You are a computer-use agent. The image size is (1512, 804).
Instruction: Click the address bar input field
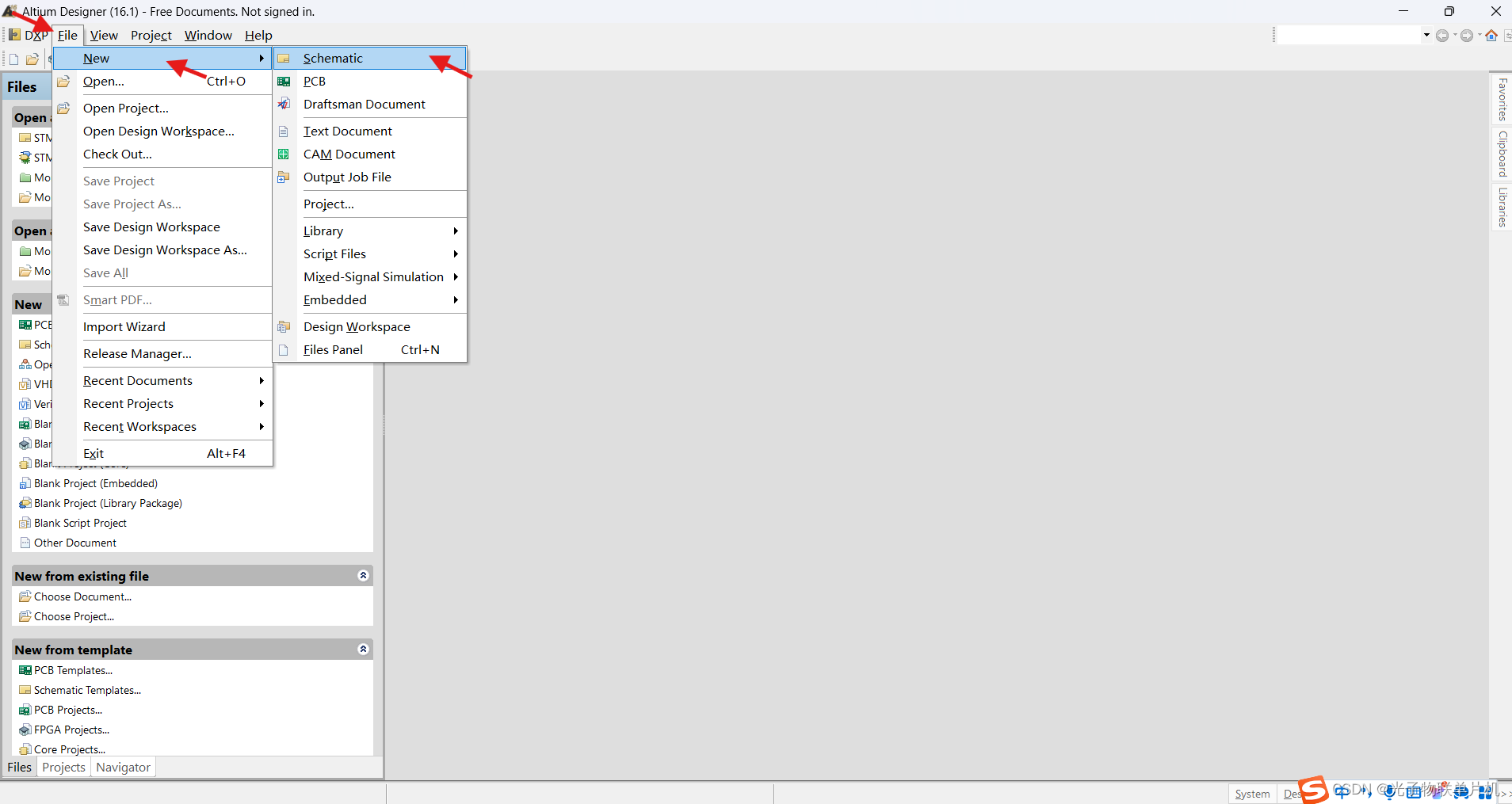1349,36
